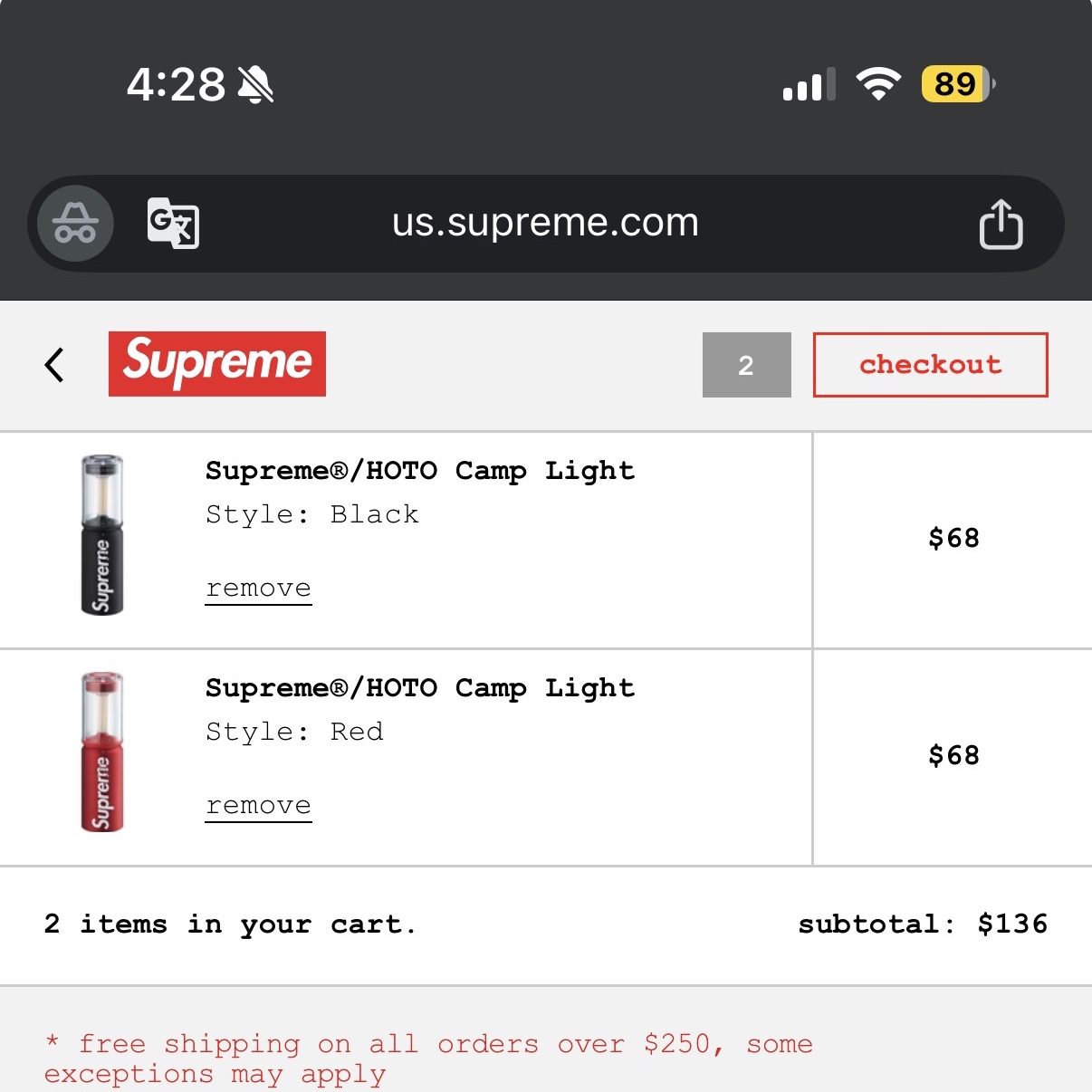Image resolution: width=1092 pixels, height=1092 pixels.
Task: Tap the Wi-Fi status icon
Action: 878,84
